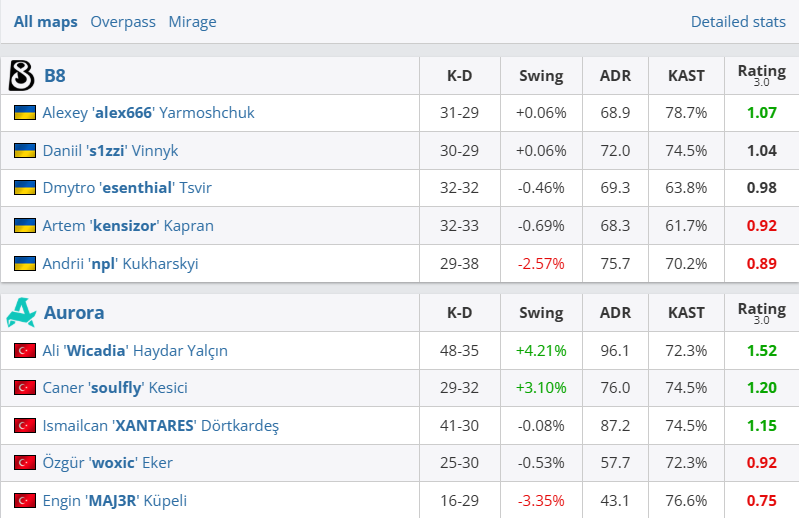Click Ukraine flag next to kensizor
This screenshot has width=799, height=518.
[x=25, y=226]
